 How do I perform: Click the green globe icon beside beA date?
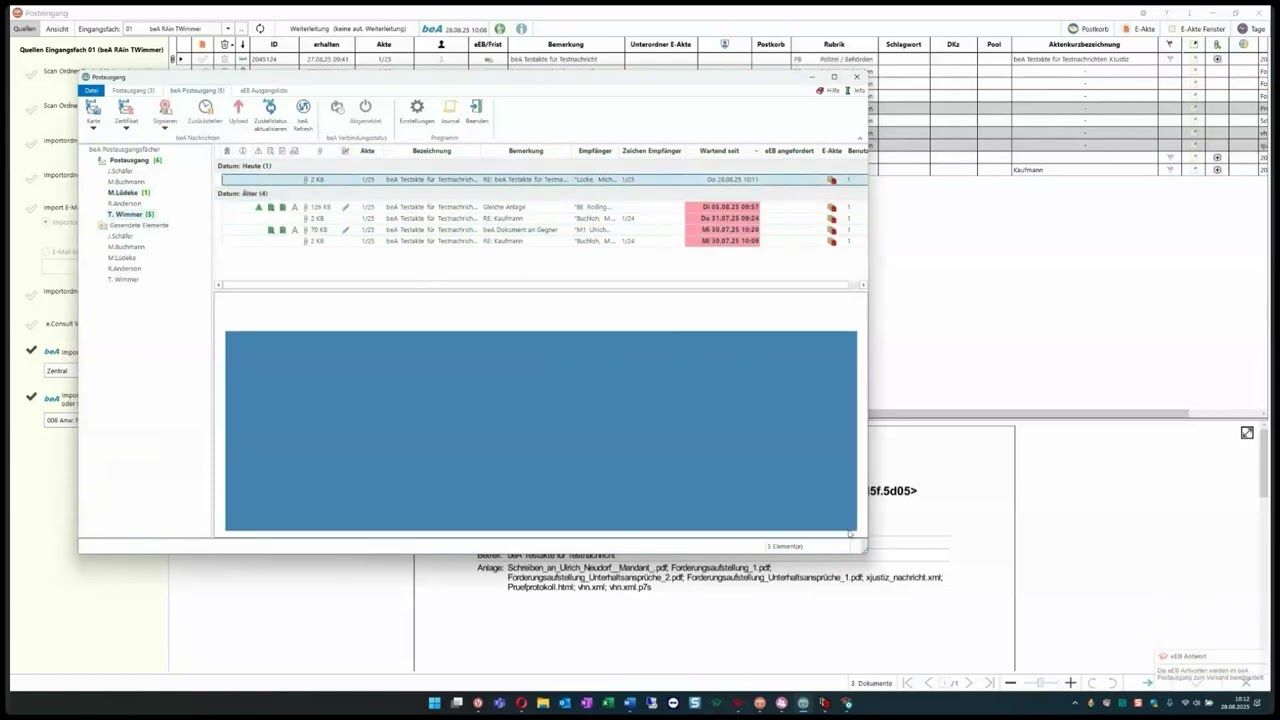point(500,29)
